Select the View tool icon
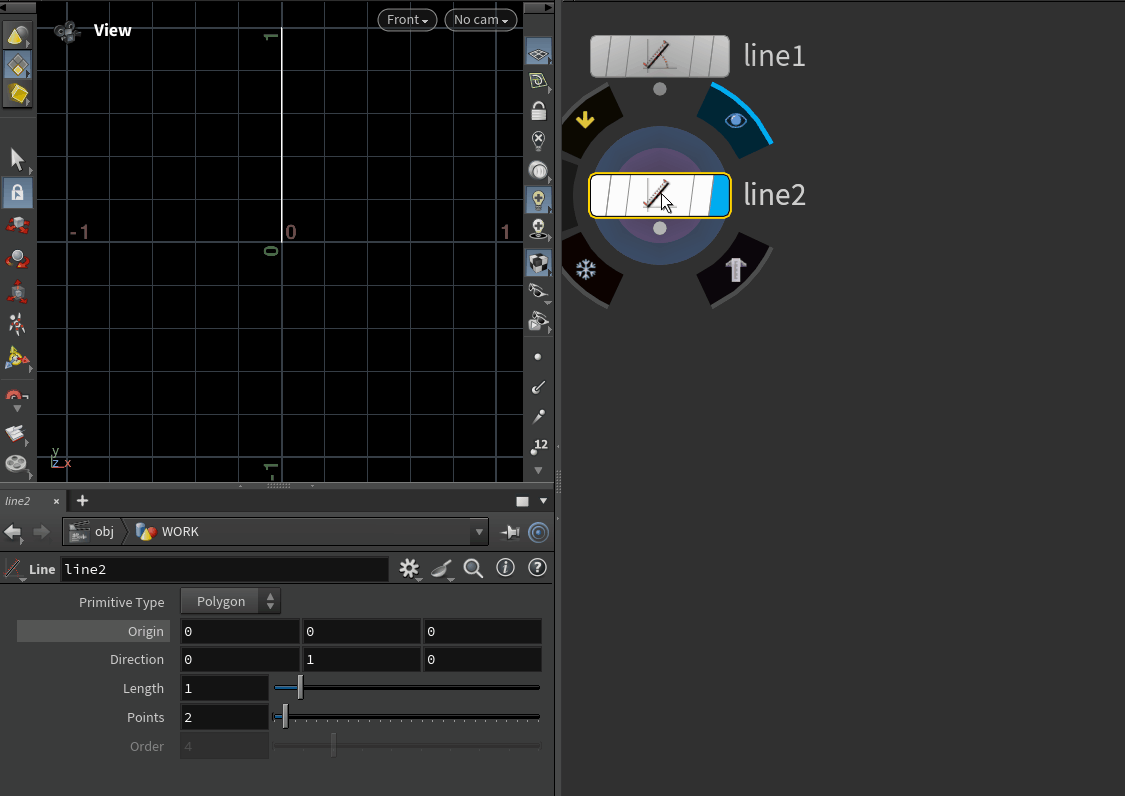Screen dimensions: 1125x796 16,433
